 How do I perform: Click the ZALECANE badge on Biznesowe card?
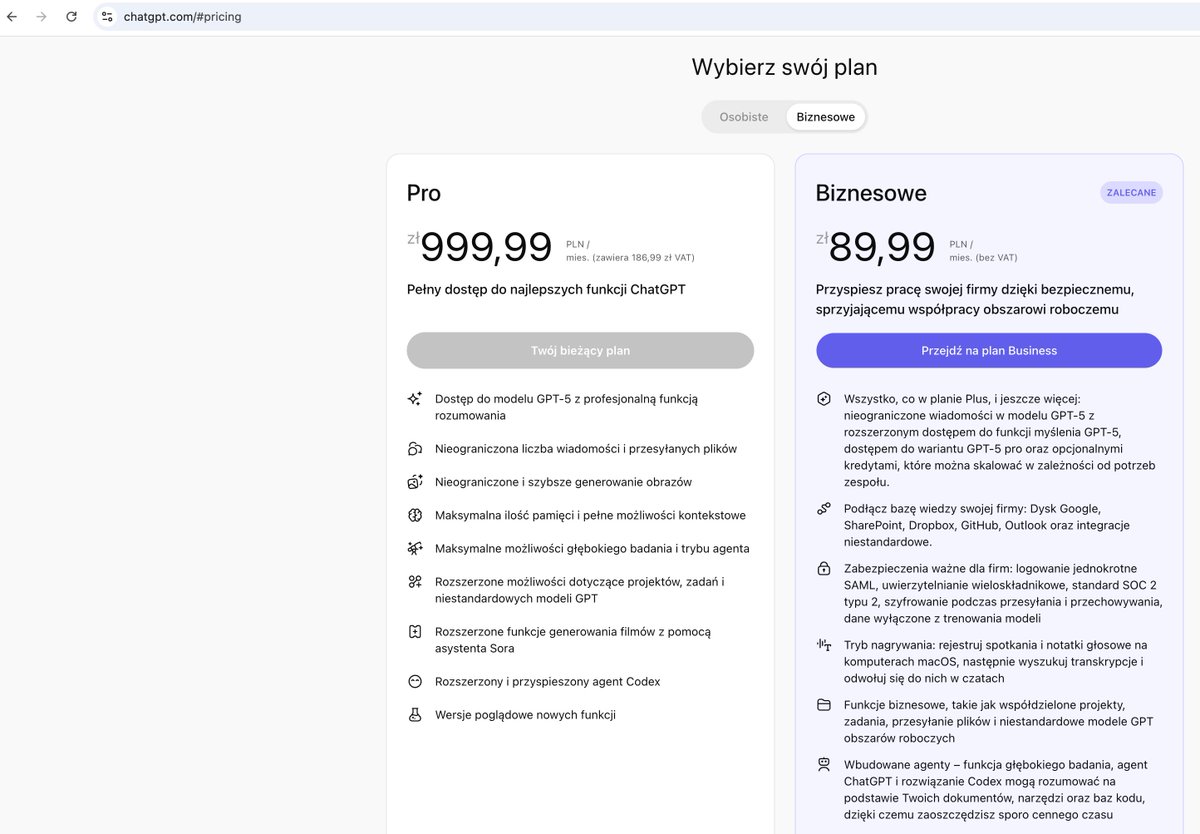[x=1131, y=192]
